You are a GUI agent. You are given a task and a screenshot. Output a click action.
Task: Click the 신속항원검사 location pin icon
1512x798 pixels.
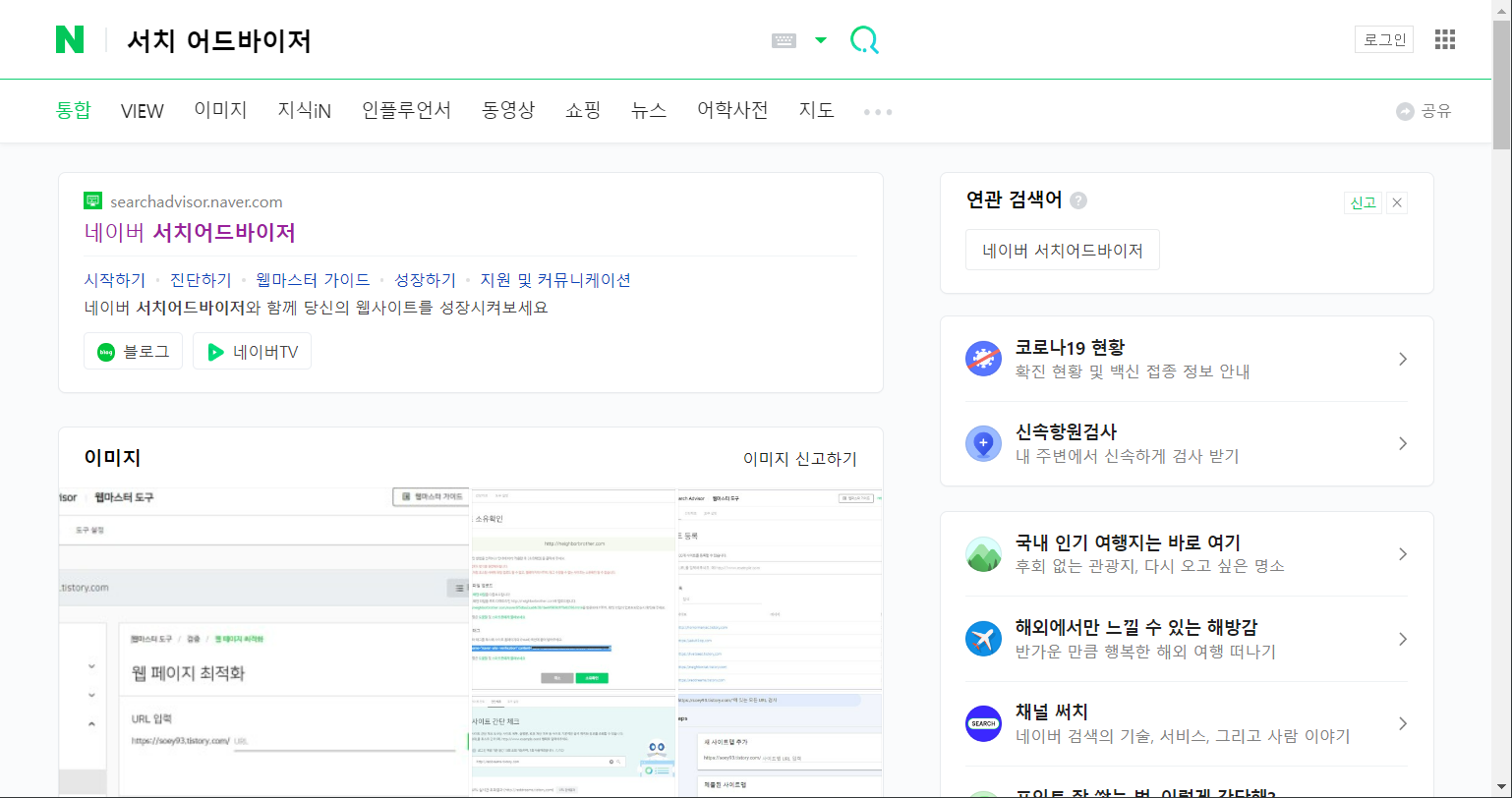pos(983,443)
